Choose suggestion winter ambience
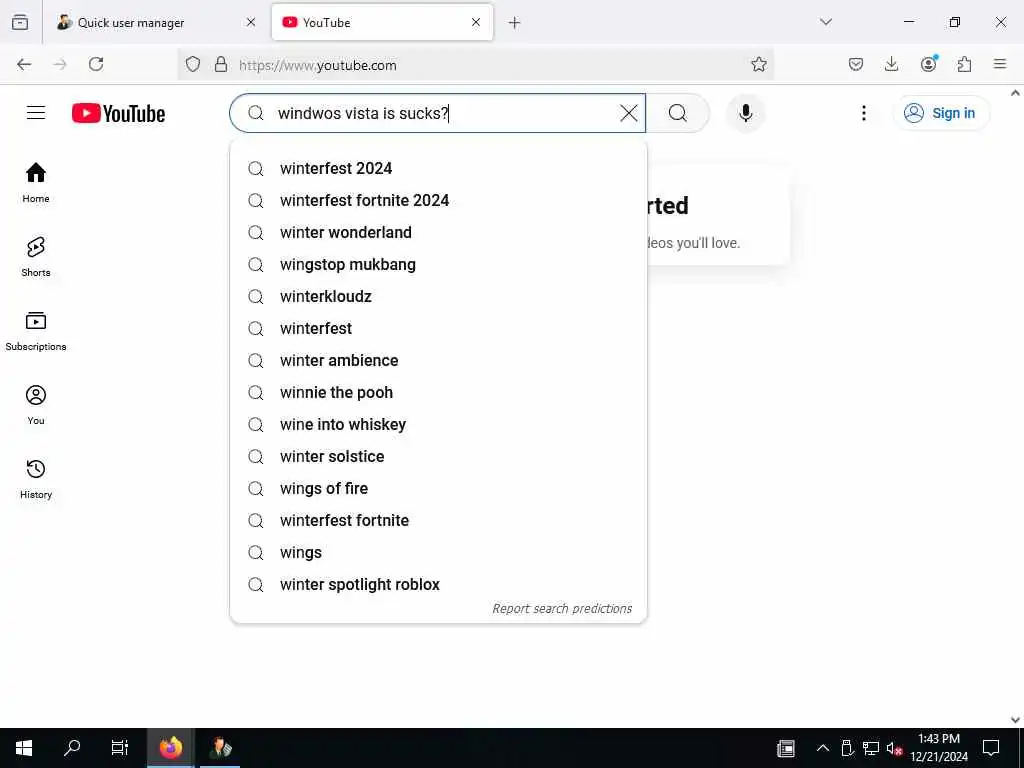1024x768 pixels. pyautogui.click(x=438, y=360)
